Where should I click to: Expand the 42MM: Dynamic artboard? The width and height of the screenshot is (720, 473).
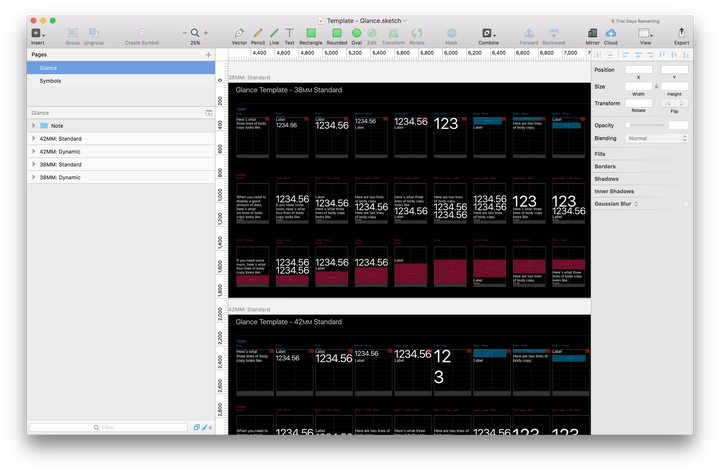[x=34, y=151]
